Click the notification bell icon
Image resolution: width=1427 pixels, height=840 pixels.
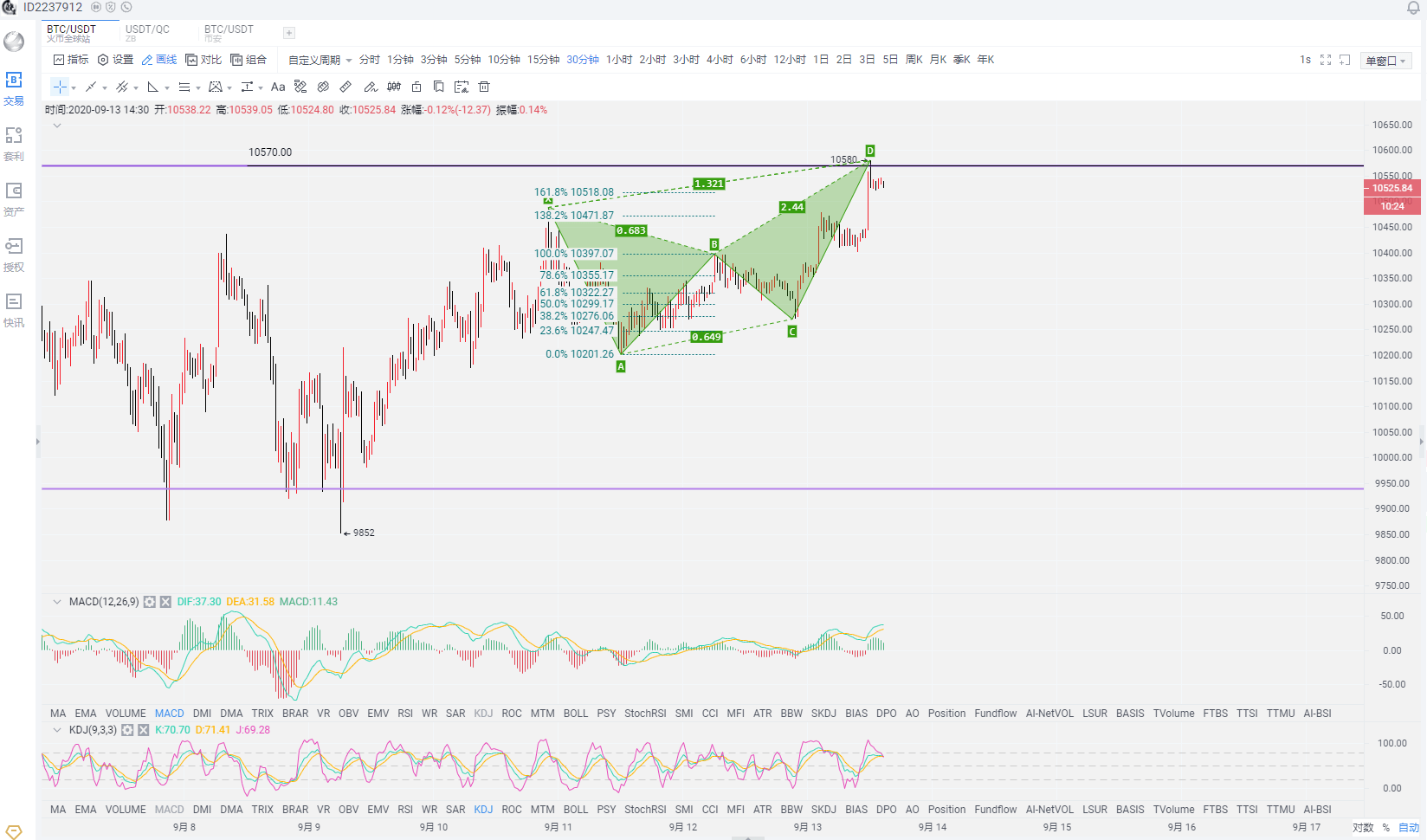click(1413, 8)
